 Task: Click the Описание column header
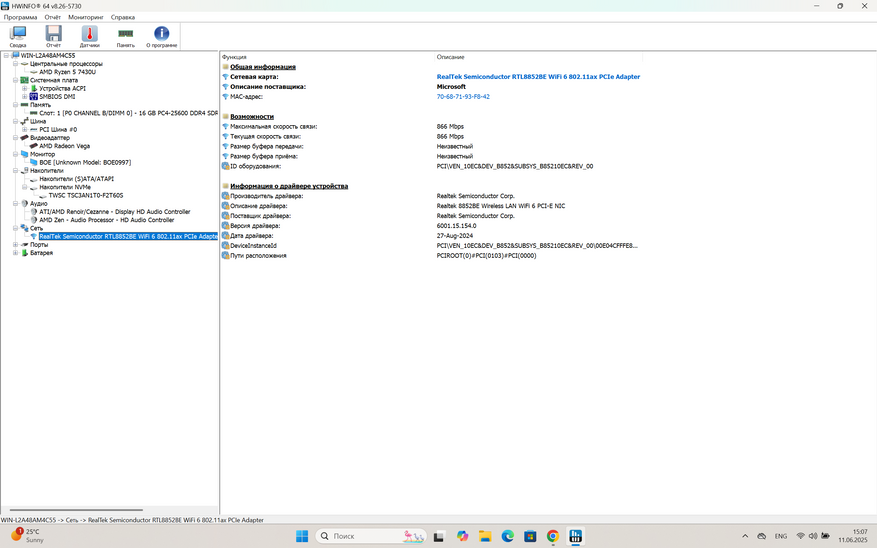click(450, 57)
